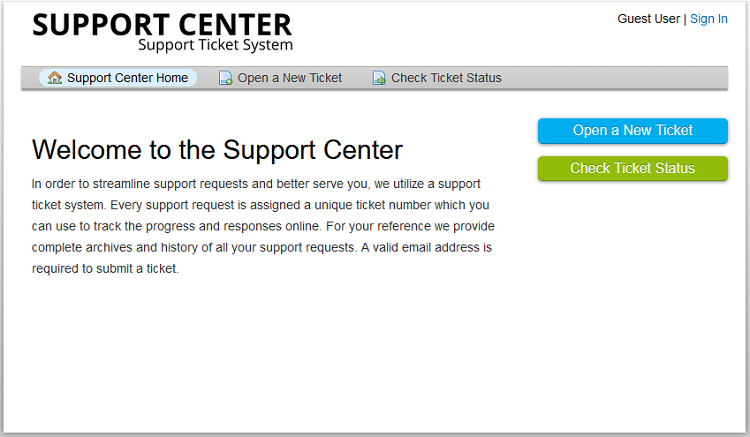Click the Guest User label

(x=649, y=19)
